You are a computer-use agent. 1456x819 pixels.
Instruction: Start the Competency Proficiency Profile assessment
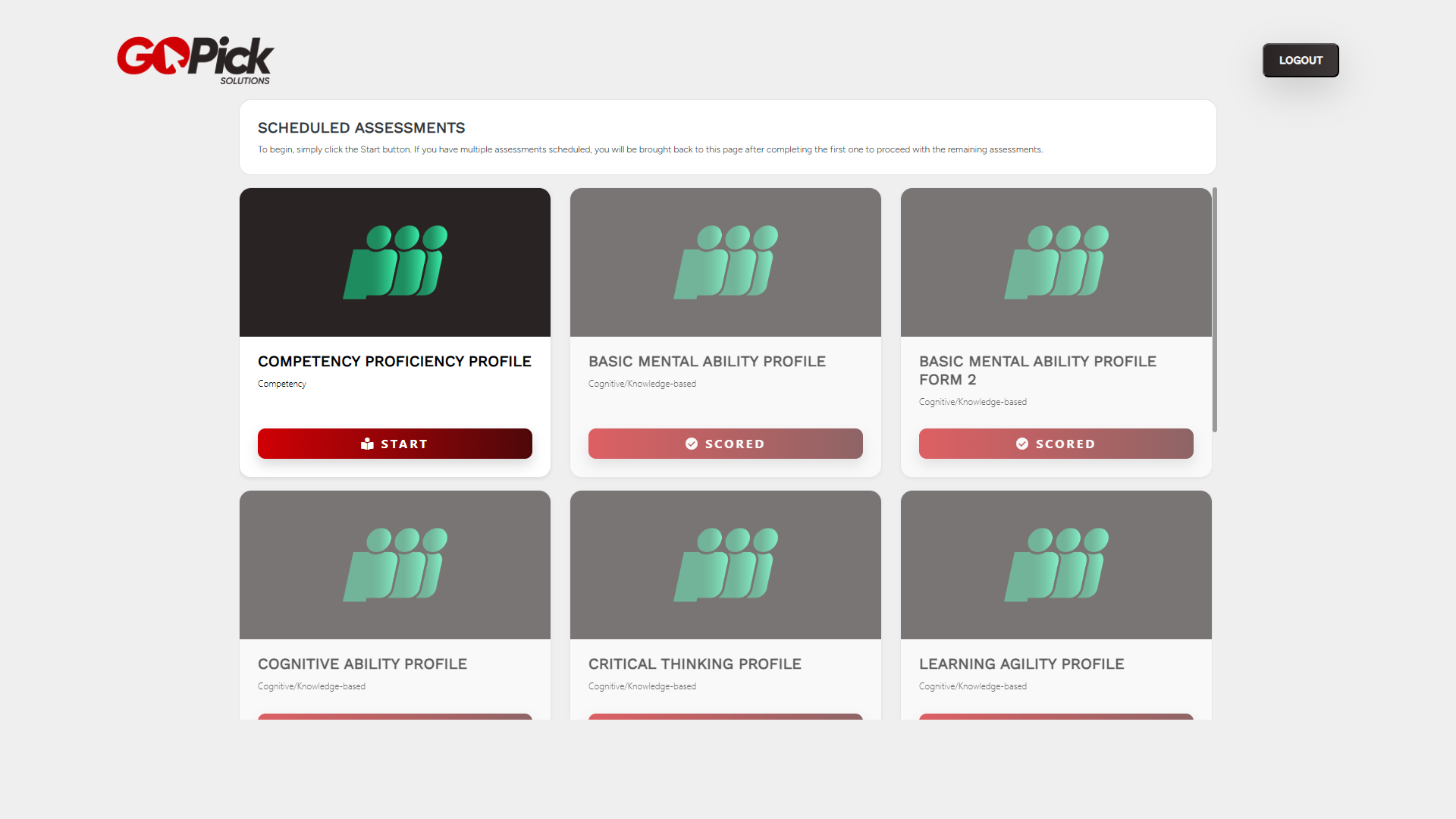tap(394, 444)
